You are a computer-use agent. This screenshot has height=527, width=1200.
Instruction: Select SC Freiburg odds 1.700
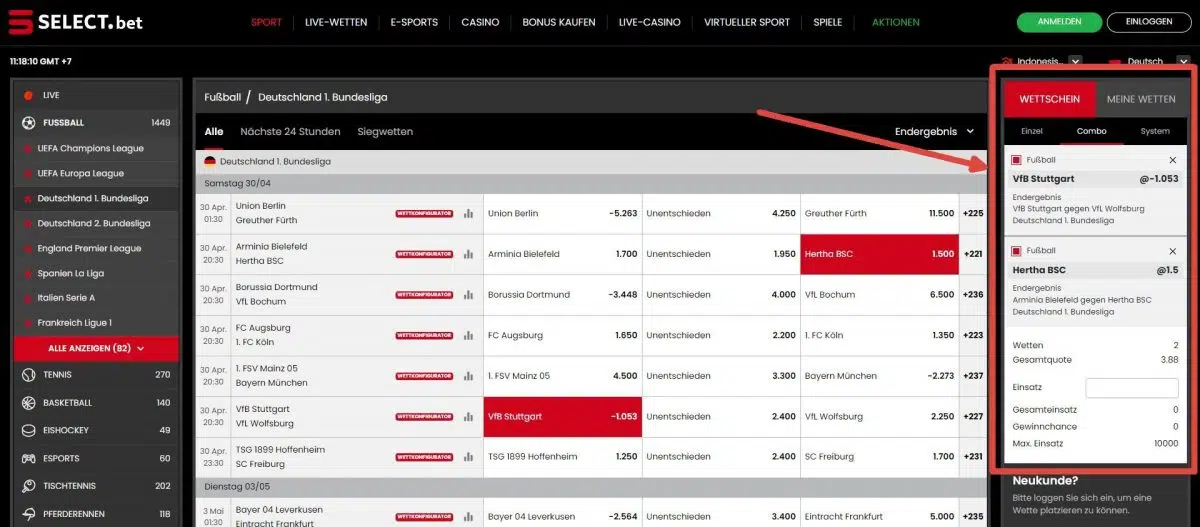click(879, 457)
